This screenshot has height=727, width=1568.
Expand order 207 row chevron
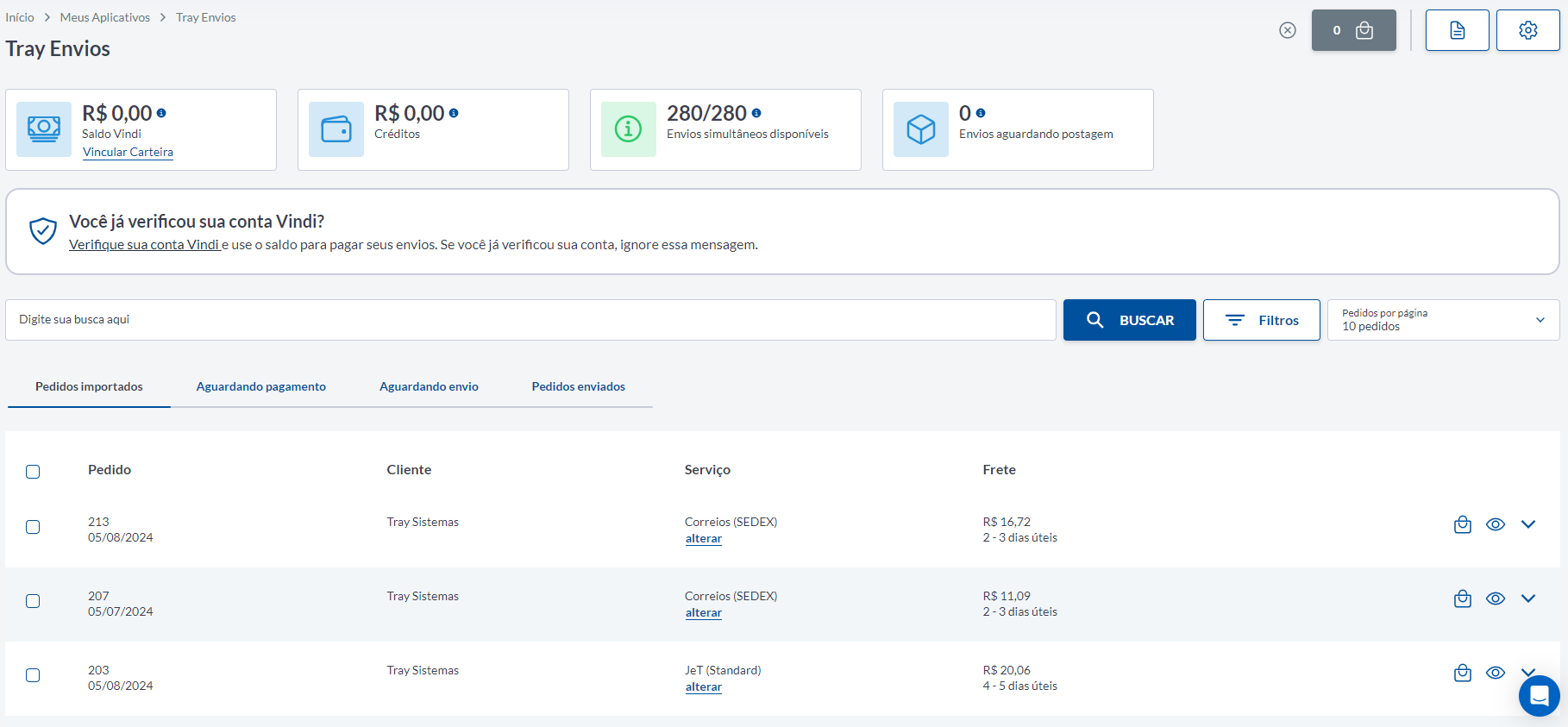(1528, 599)
